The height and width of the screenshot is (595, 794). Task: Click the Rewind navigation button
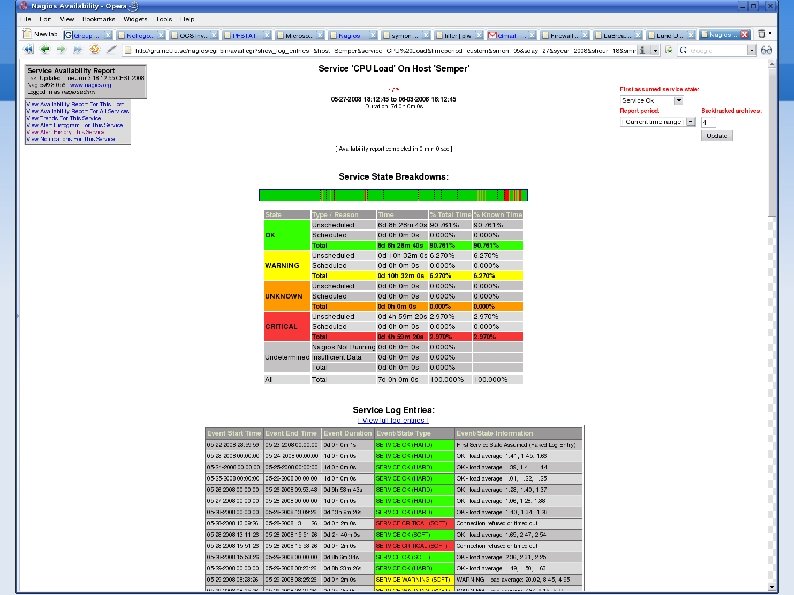[x=28, y=50]
